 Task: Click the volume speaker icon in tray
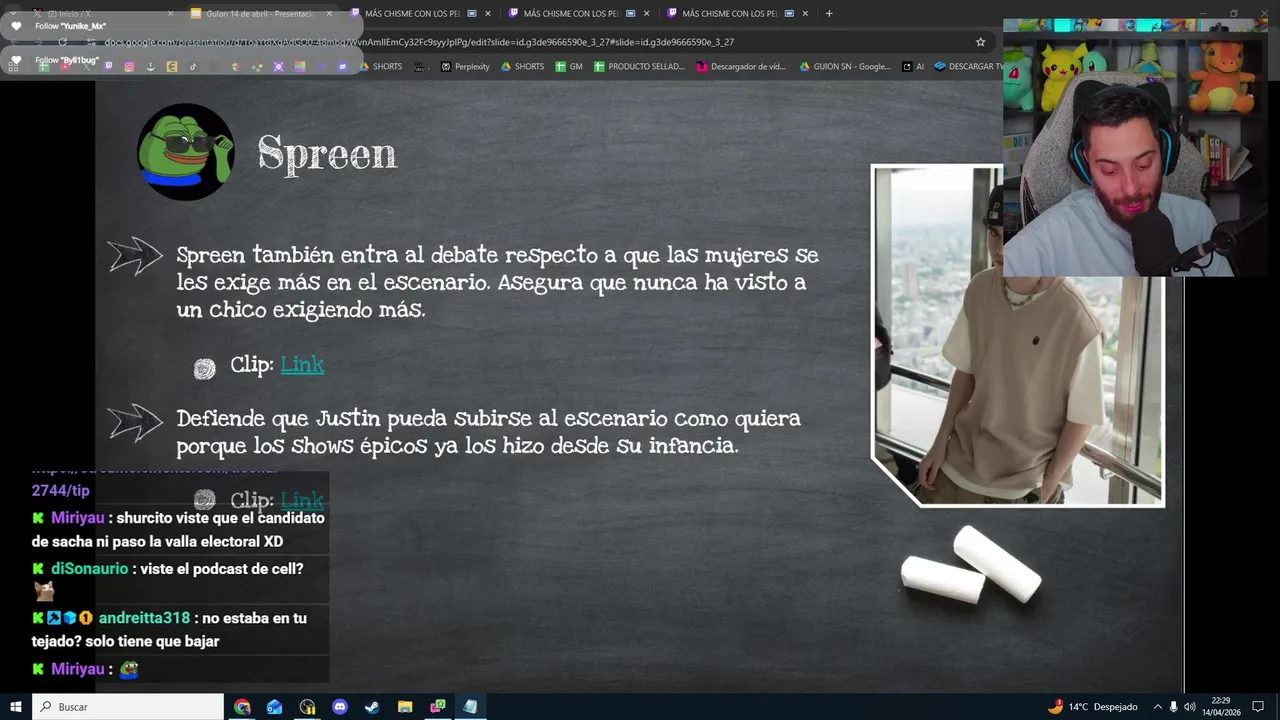tap(1190, 707)
